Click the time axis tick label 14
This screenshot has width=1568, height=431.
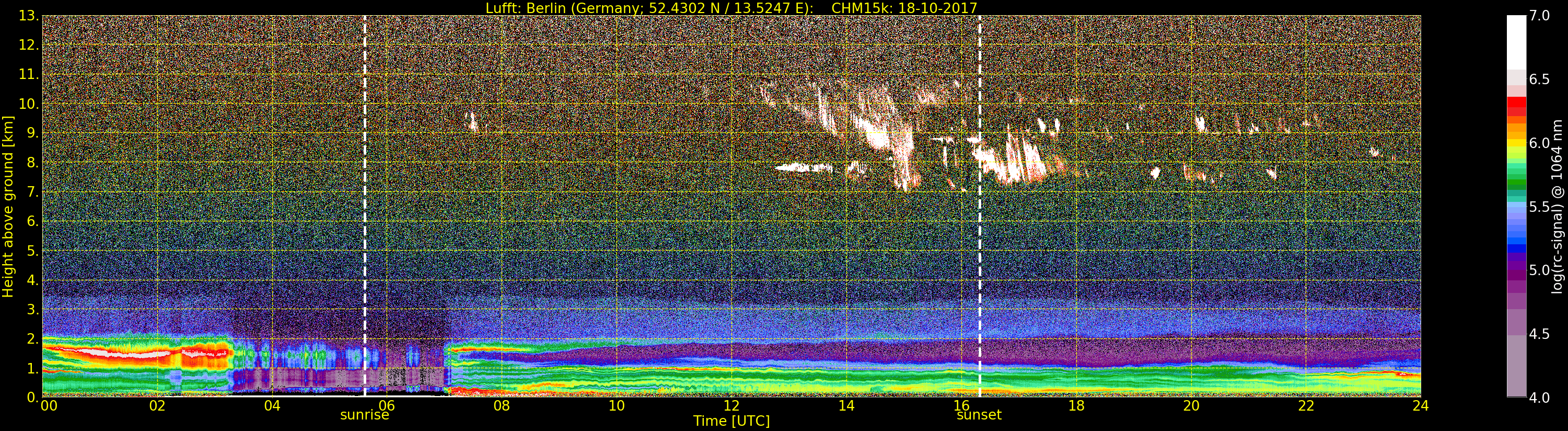coord(846,406)
